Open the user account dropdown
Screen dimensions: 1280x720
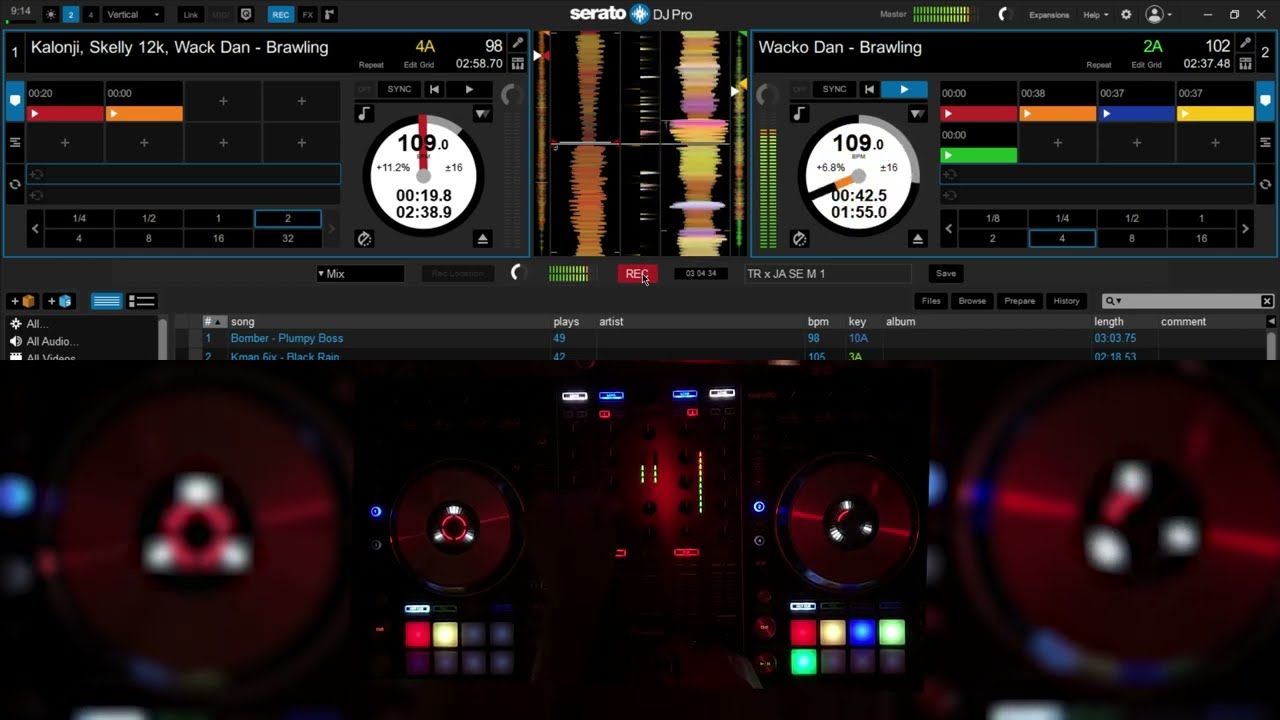[x=1159, y=15]
